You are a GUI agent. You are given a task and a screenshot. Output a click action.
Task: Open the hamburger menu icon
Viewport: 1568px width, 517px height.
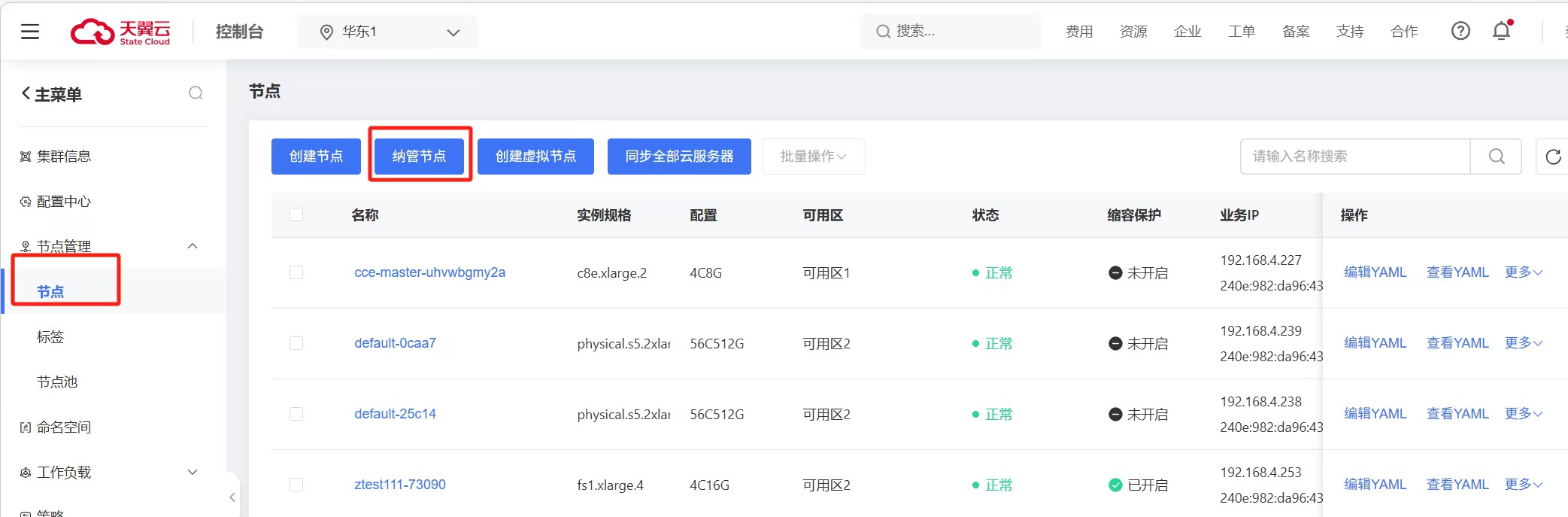pos(30,32)
